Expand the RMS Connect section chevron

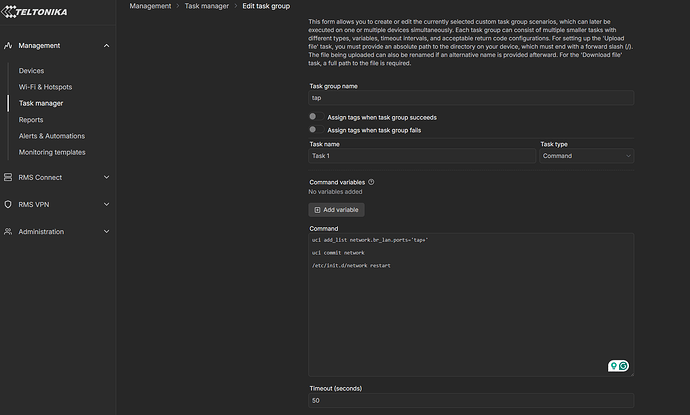(x=107, y=177)
